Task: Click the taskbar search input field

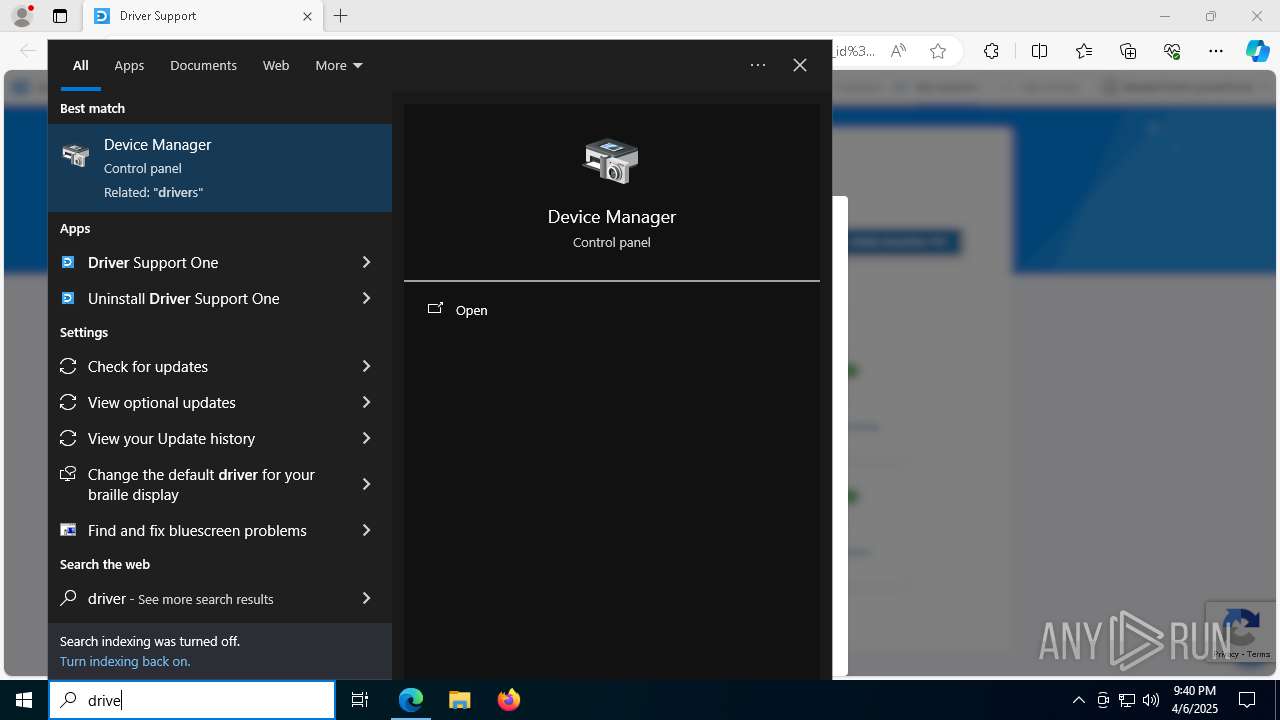Action: tap(192, 700)
